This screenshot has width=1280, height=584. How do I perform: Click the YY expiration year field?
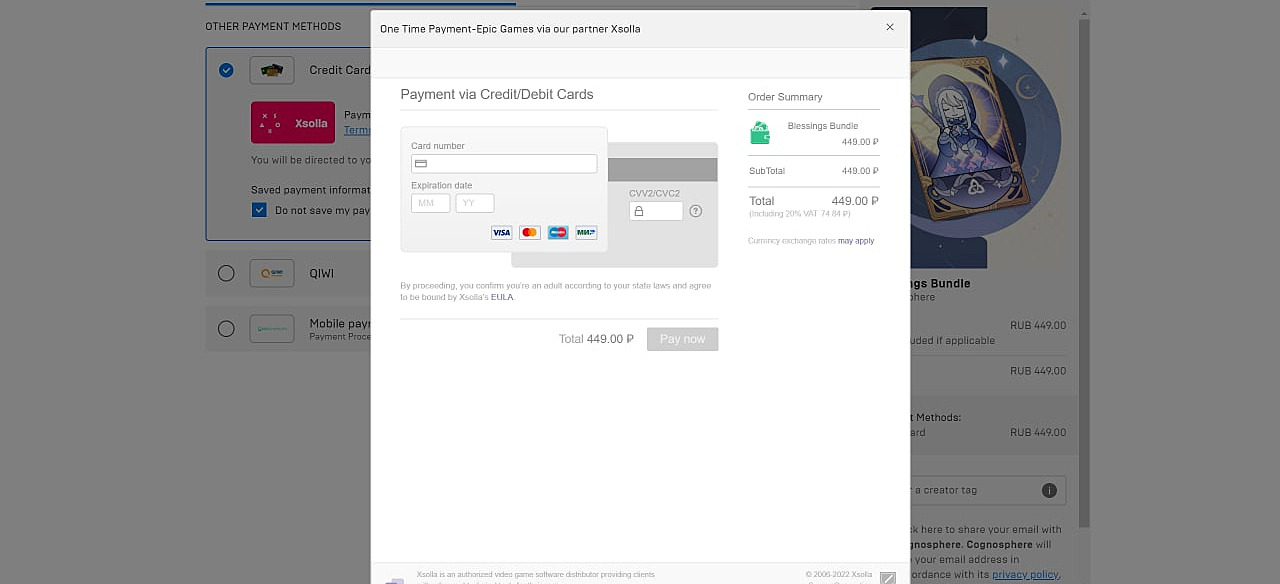(x=475, y=203)
